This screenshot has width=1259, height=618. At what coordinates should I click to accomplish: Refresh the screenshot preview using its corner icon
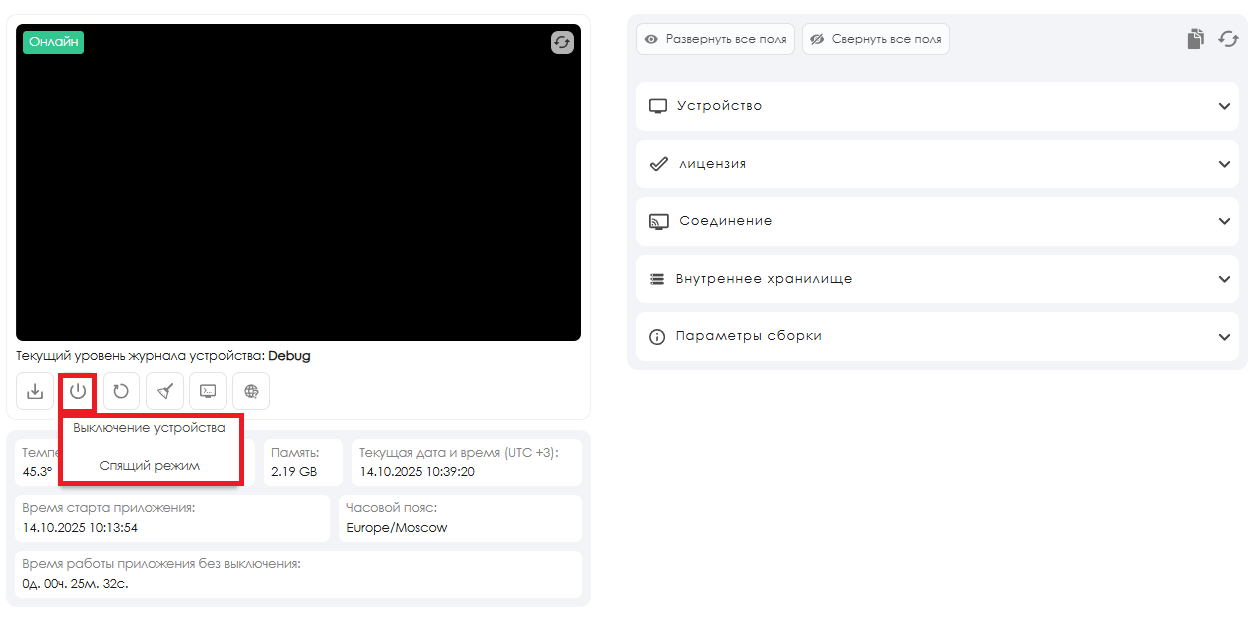[562, 42]
